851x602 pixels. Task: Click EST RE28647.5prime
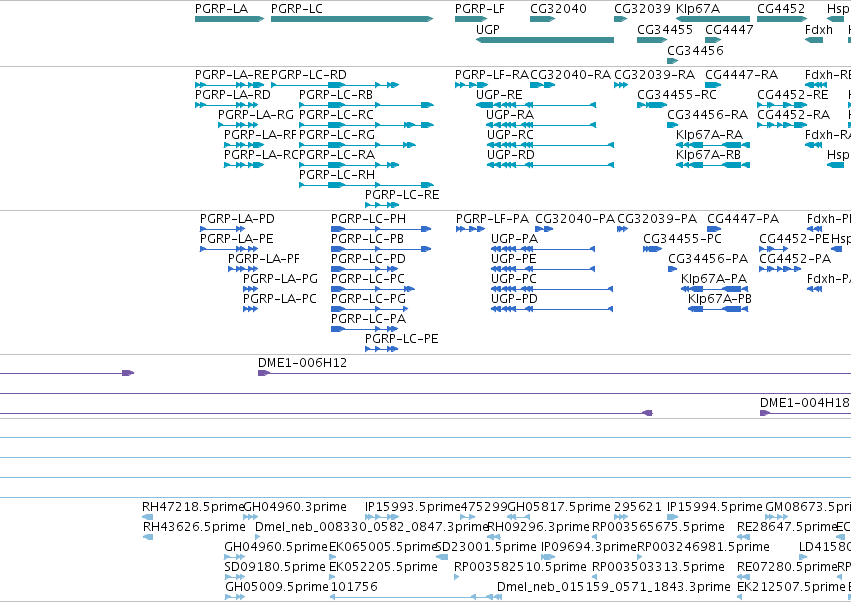743,537
